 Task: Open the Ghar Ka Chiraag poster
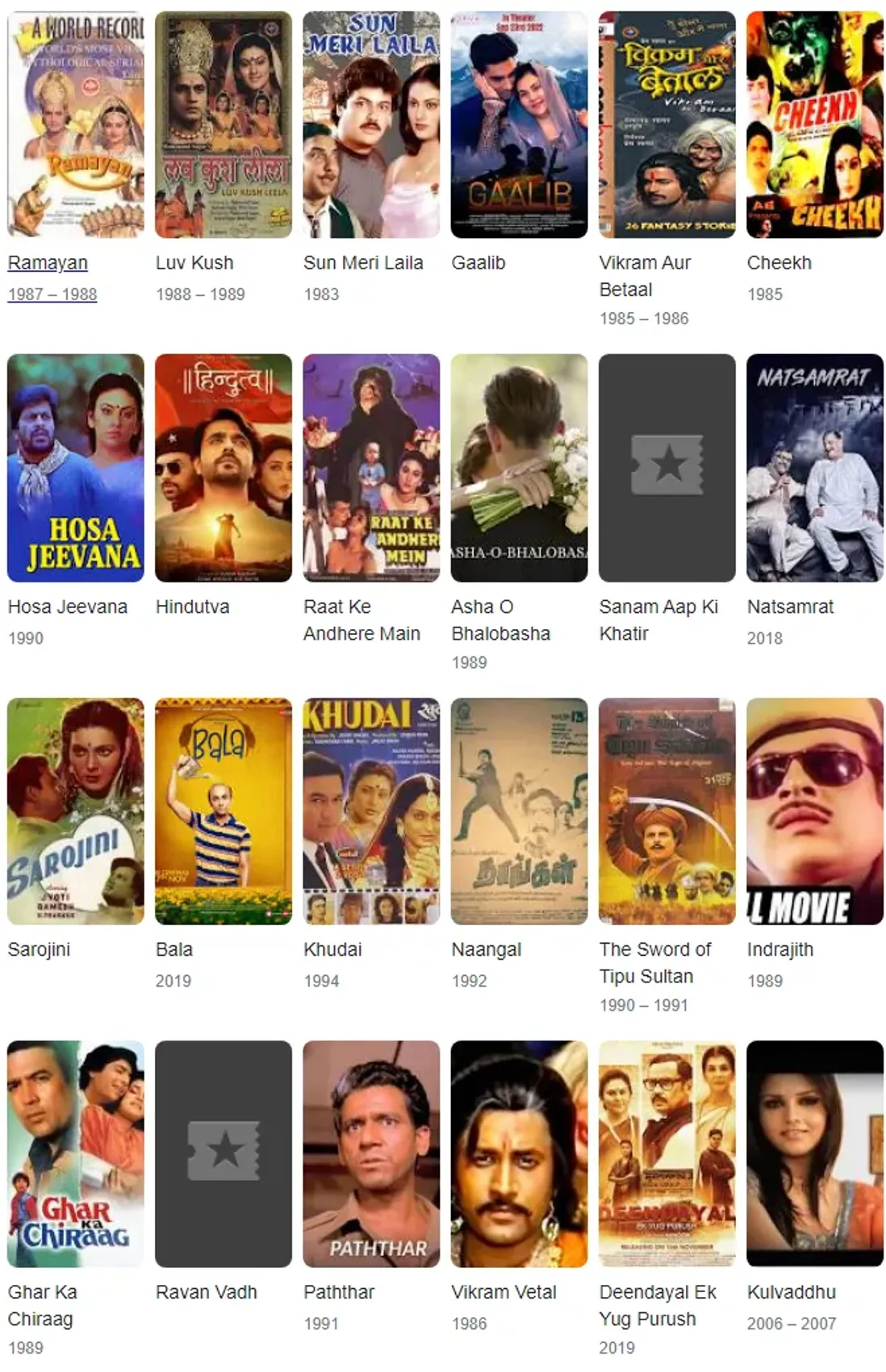(x=76, y=1154)
